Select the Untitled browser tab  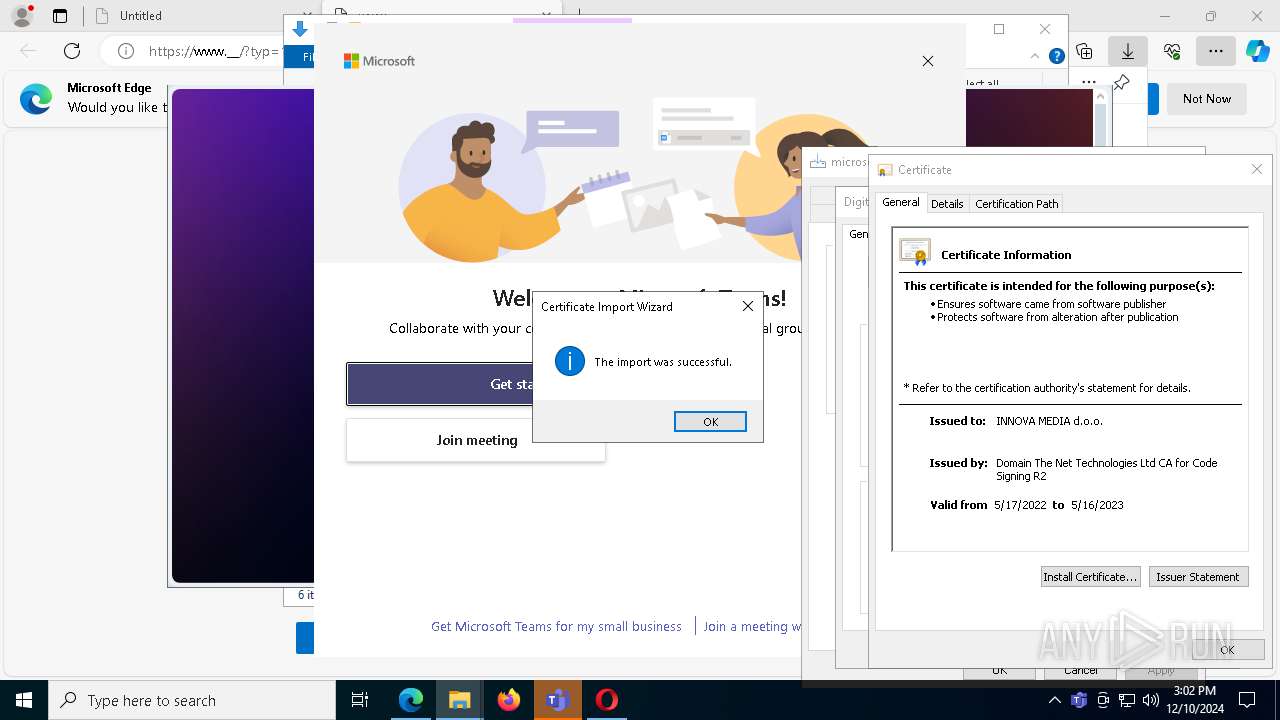140,16
